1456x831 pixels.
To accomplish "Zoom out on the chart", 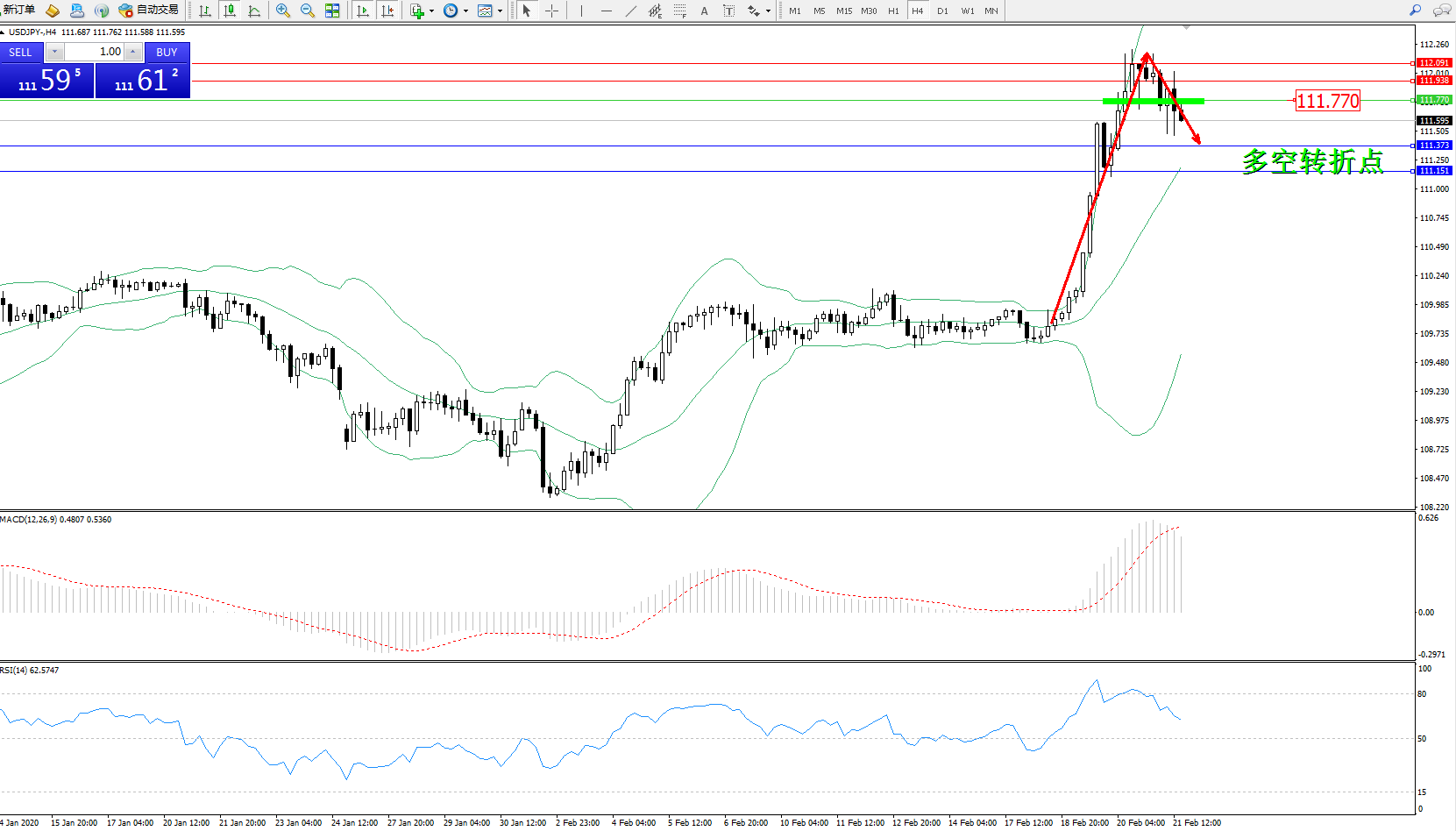I will [308, 11].
